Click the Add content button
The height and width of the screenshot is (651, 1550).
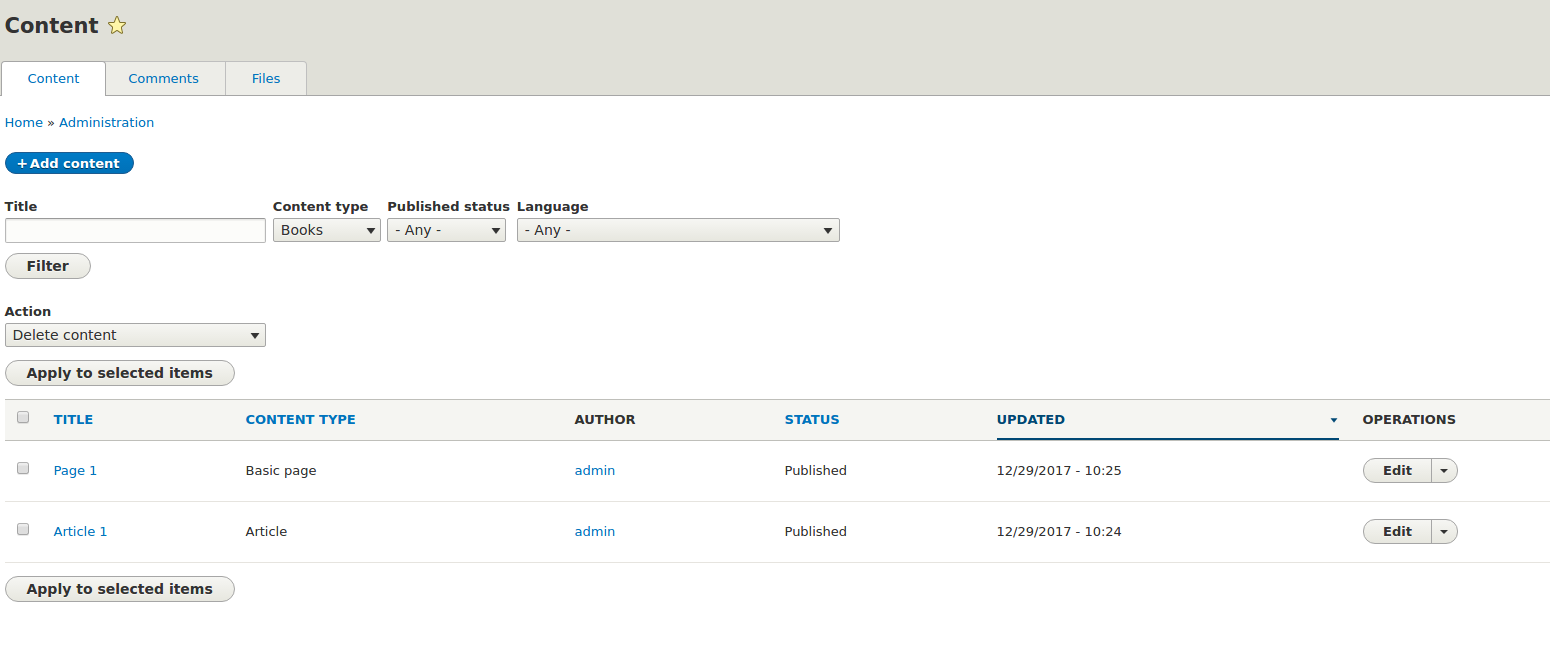(x=69, y=163)
